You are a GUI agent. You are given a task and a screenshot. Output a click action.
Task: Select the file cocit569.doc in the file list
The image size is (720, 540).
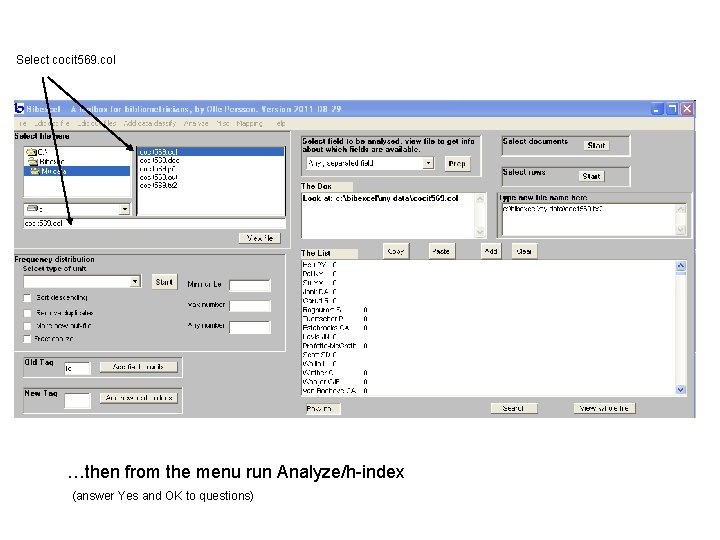click(211, 160)
